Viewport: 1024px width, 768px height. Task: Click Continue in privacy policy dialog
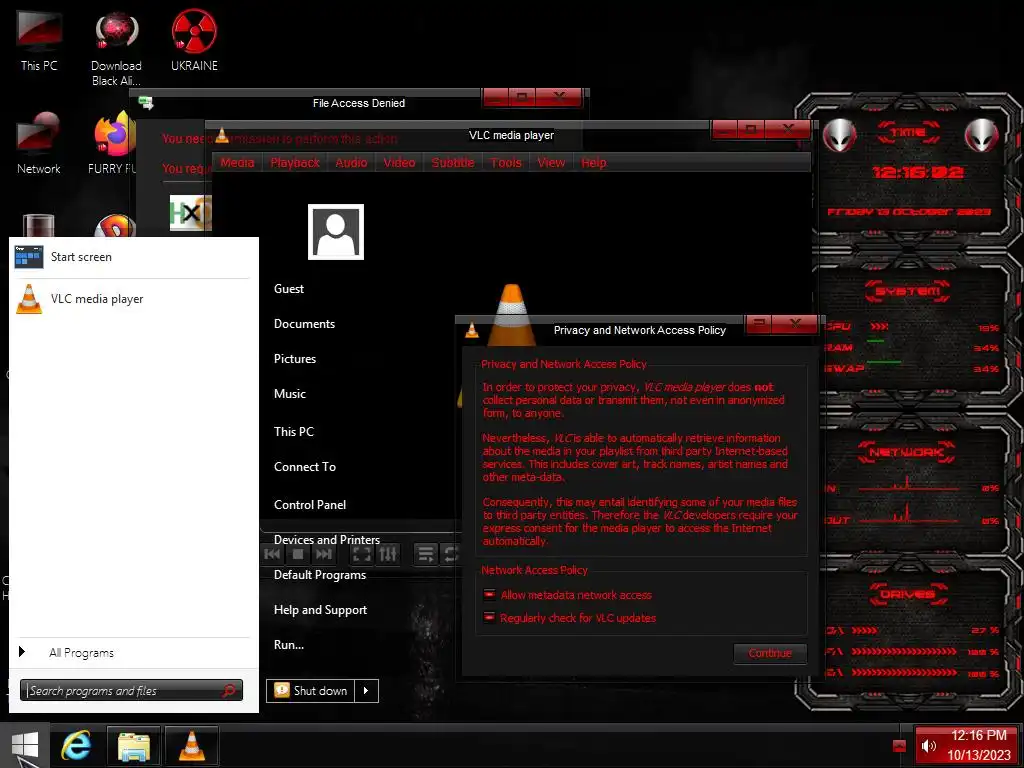tap(770, 653)
